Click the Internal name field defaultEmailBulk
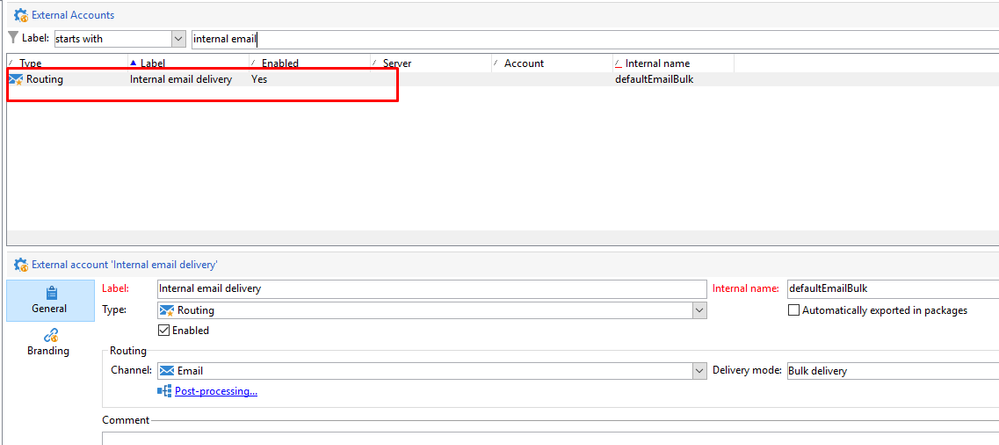 (x=890, y=289)
